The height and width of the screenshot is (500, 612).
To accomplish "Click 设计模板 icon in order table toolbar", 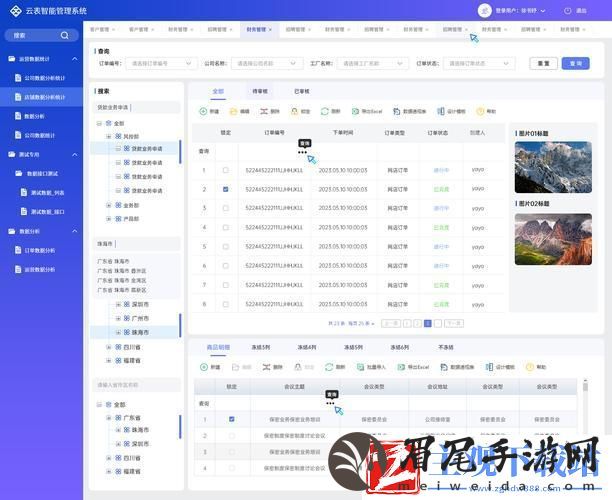I will coord(441,111).
